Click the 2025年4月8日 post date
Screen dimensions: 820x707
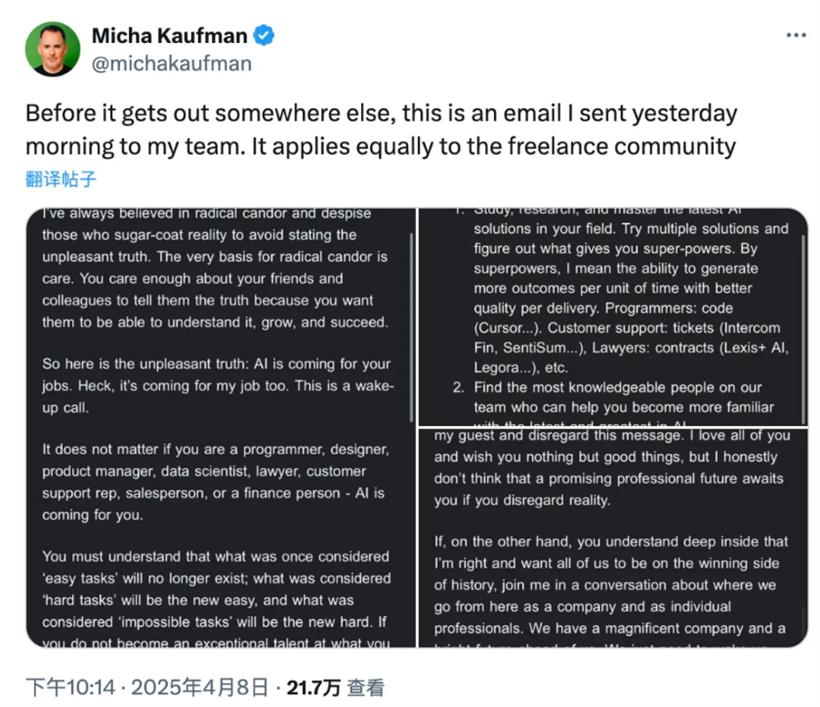point(200,687)
